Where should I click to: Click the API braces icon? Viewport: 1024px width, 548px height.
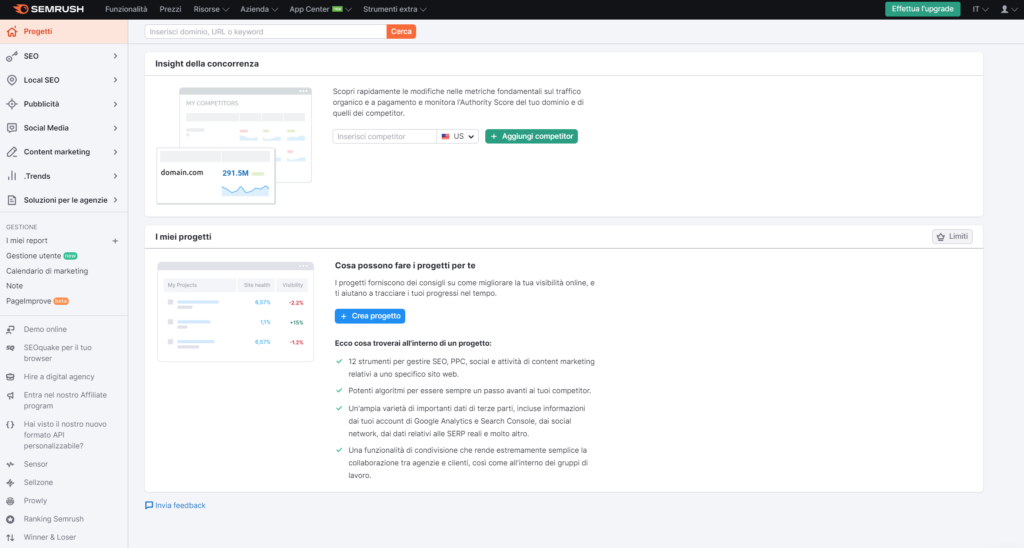[x=10, y=425]
